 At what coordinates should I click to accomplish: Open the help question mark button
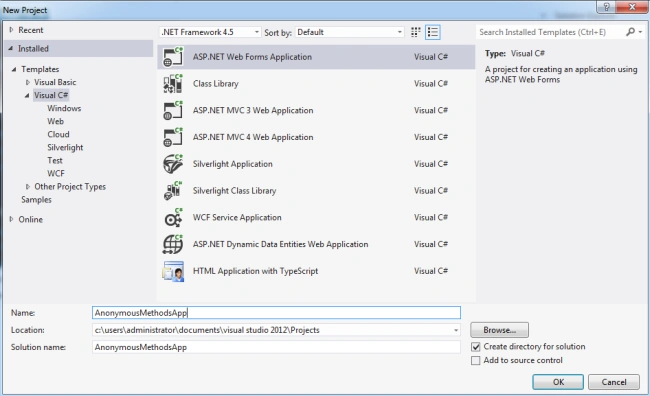coord(606,7)
